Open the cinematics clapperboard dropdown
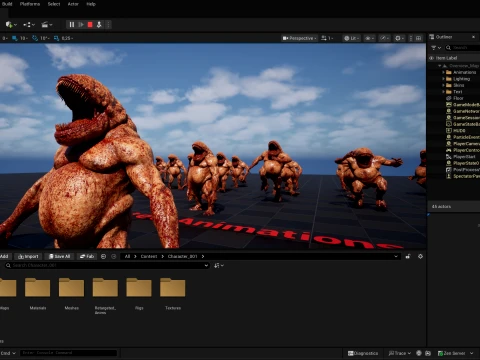The height and width of the screenshot is (360, 480). (47, 25)
